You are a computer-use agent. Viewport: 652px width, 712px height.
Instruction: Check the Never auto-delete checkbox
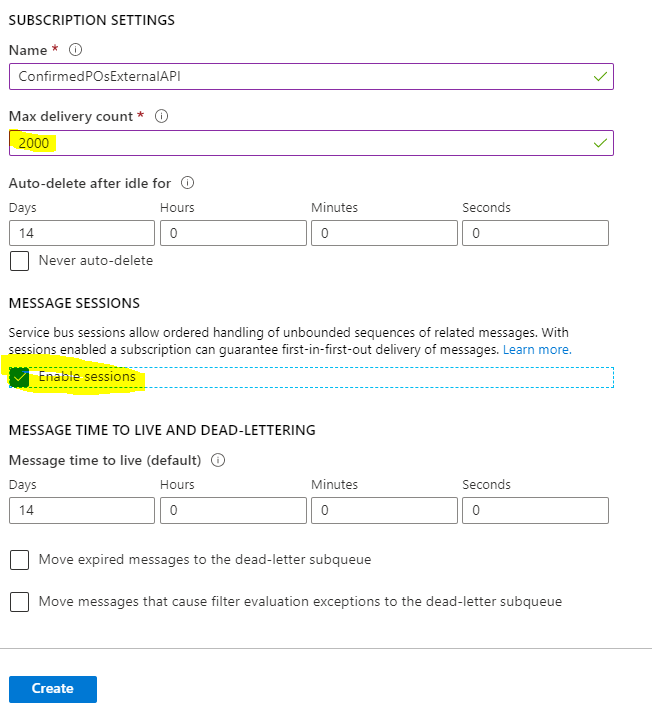[20, 261]
